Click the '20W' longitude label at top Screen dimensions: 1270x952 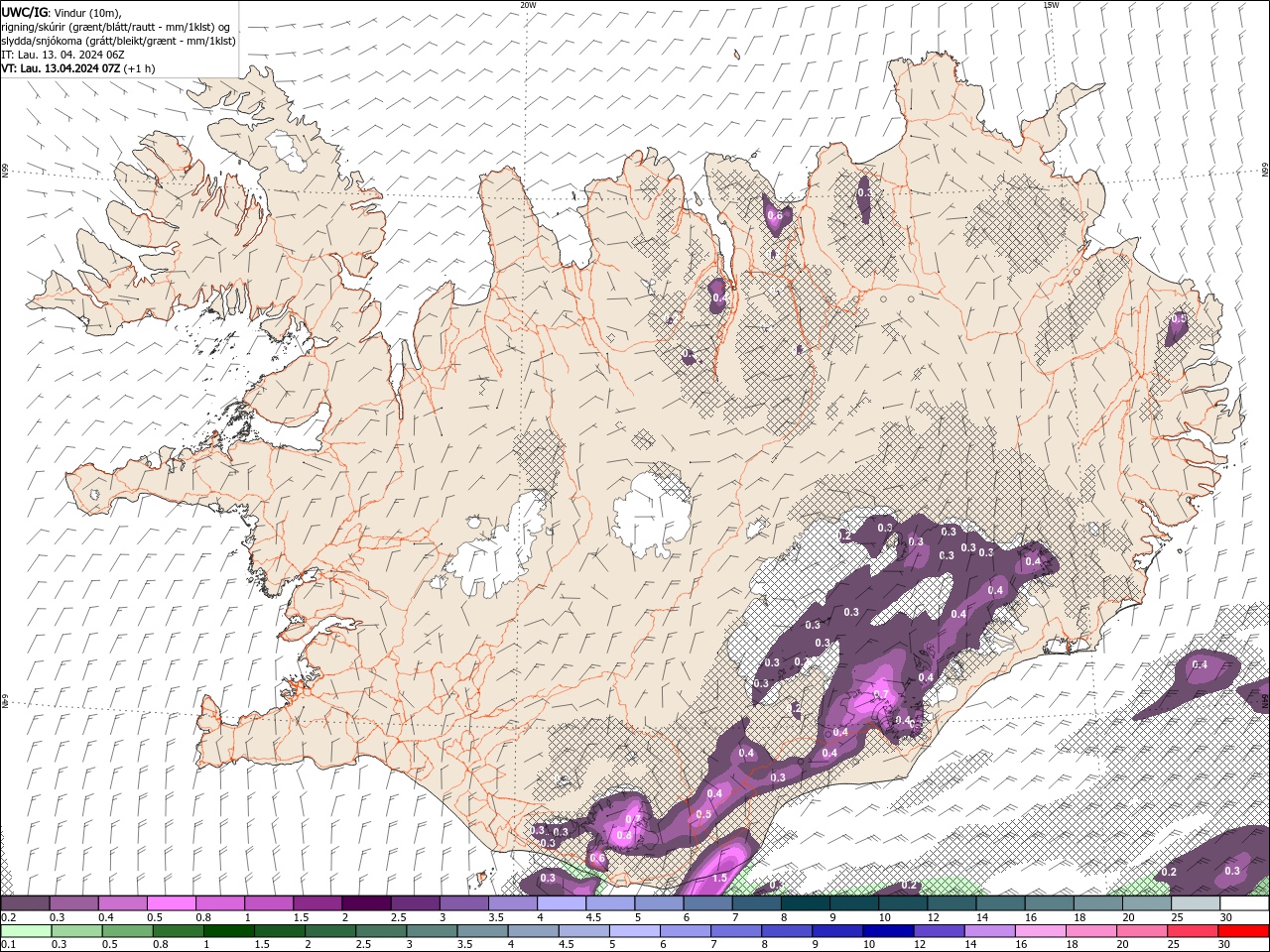point(528,5)
